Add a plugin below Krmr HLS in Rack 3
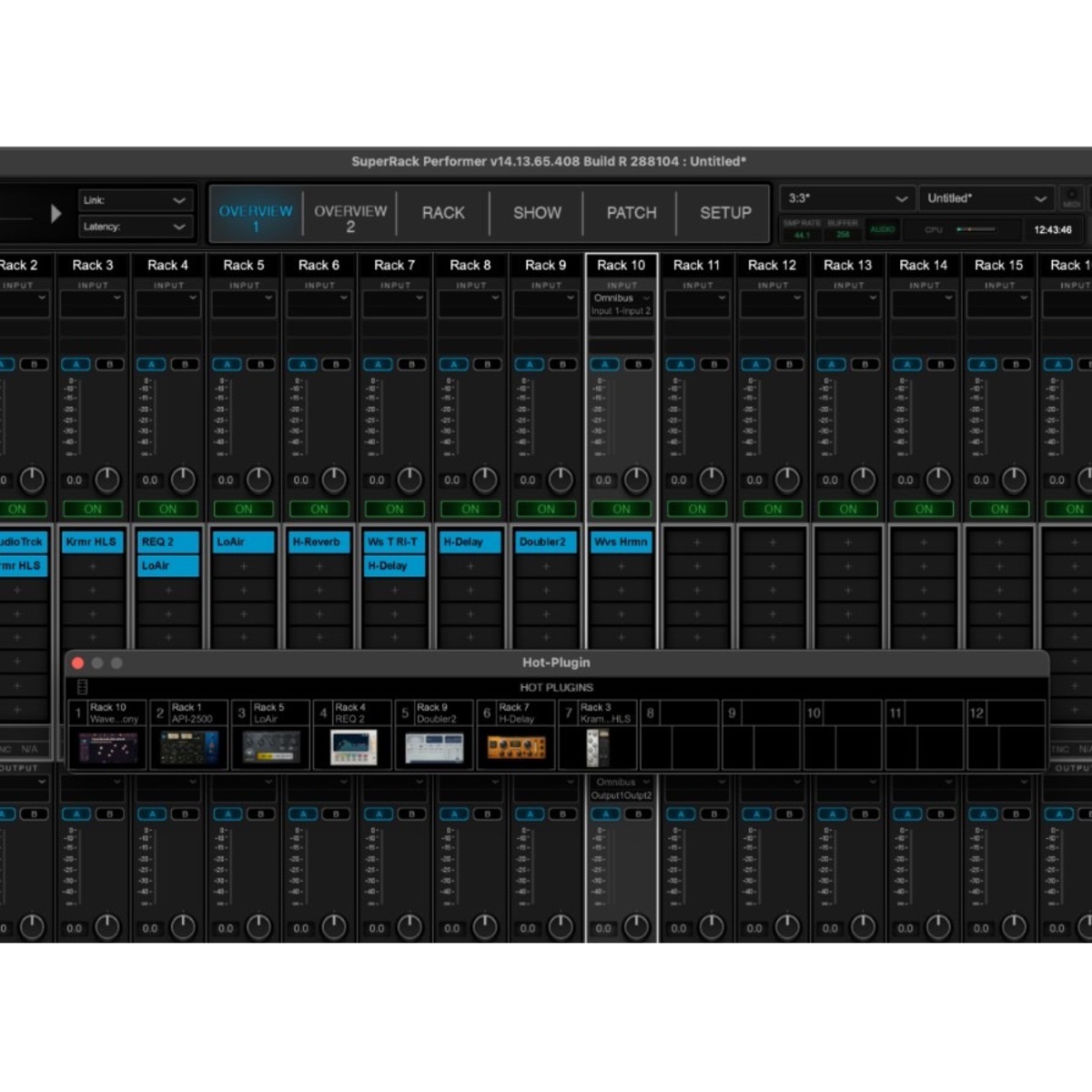 tap(93, 566)
